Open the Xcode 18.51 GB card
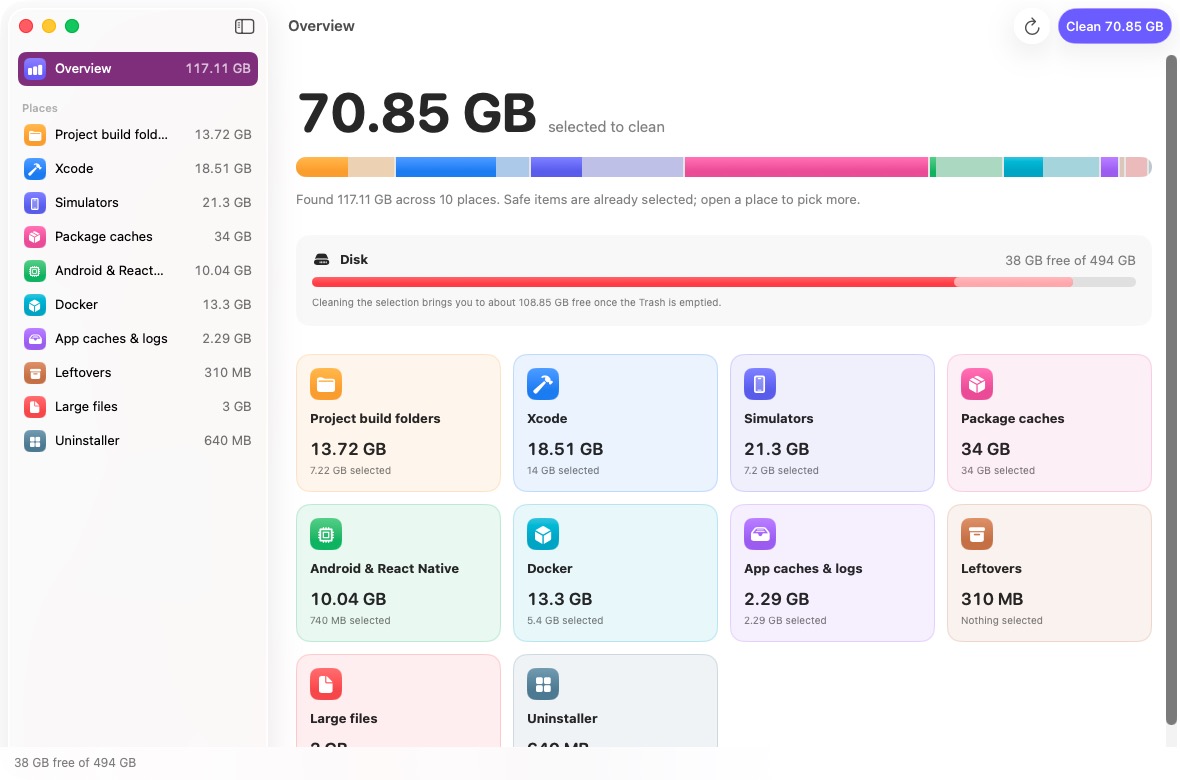1180x780 pixels. click(x=615, y=423)
